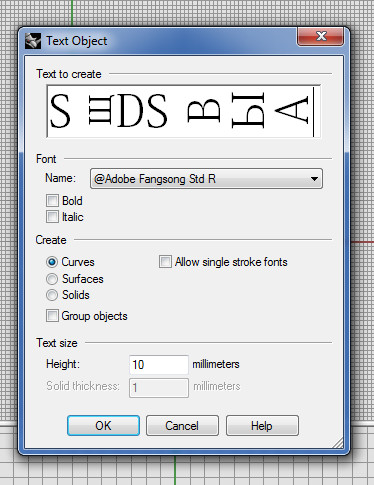Click the resize grip at the dialog corner

338,443
